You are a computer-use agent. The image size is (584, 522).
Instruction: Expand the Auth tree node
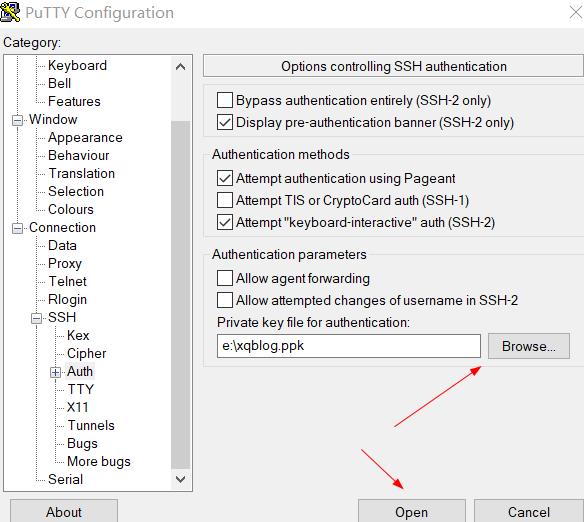[x=55, y=372]
